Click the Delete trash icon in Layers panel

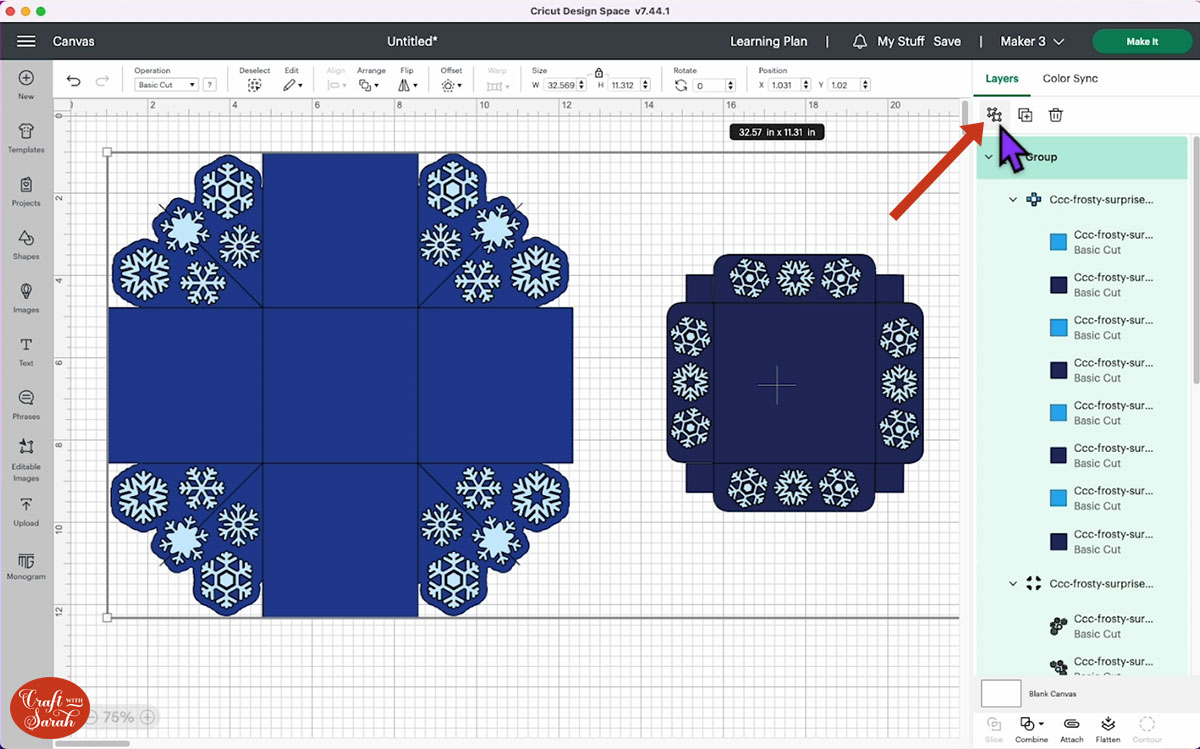pyautogui.click(x=1055, y=115)
